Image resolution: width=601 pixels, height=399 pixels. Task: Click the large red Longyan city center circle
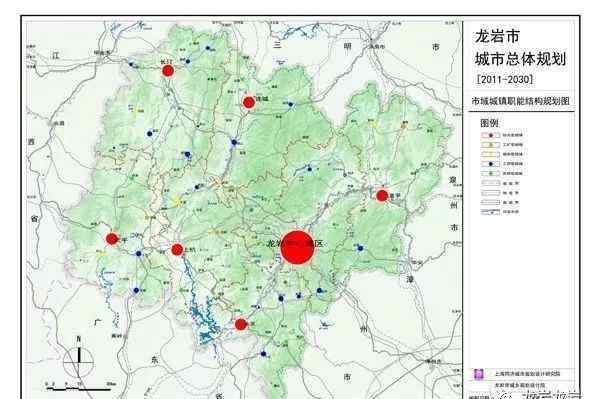297,247
